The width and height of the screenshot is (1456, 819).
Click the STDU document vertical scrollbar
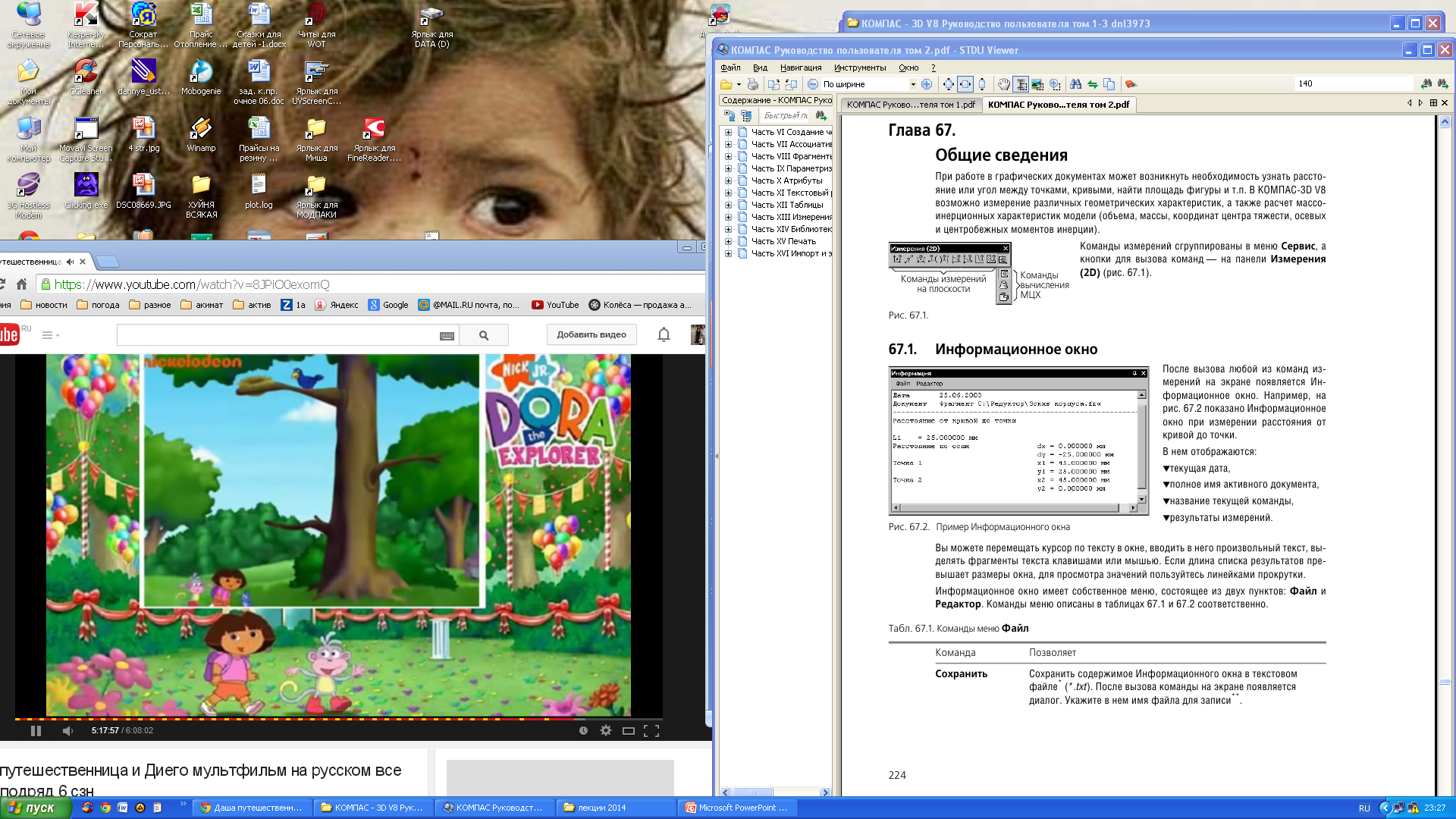1445,455
